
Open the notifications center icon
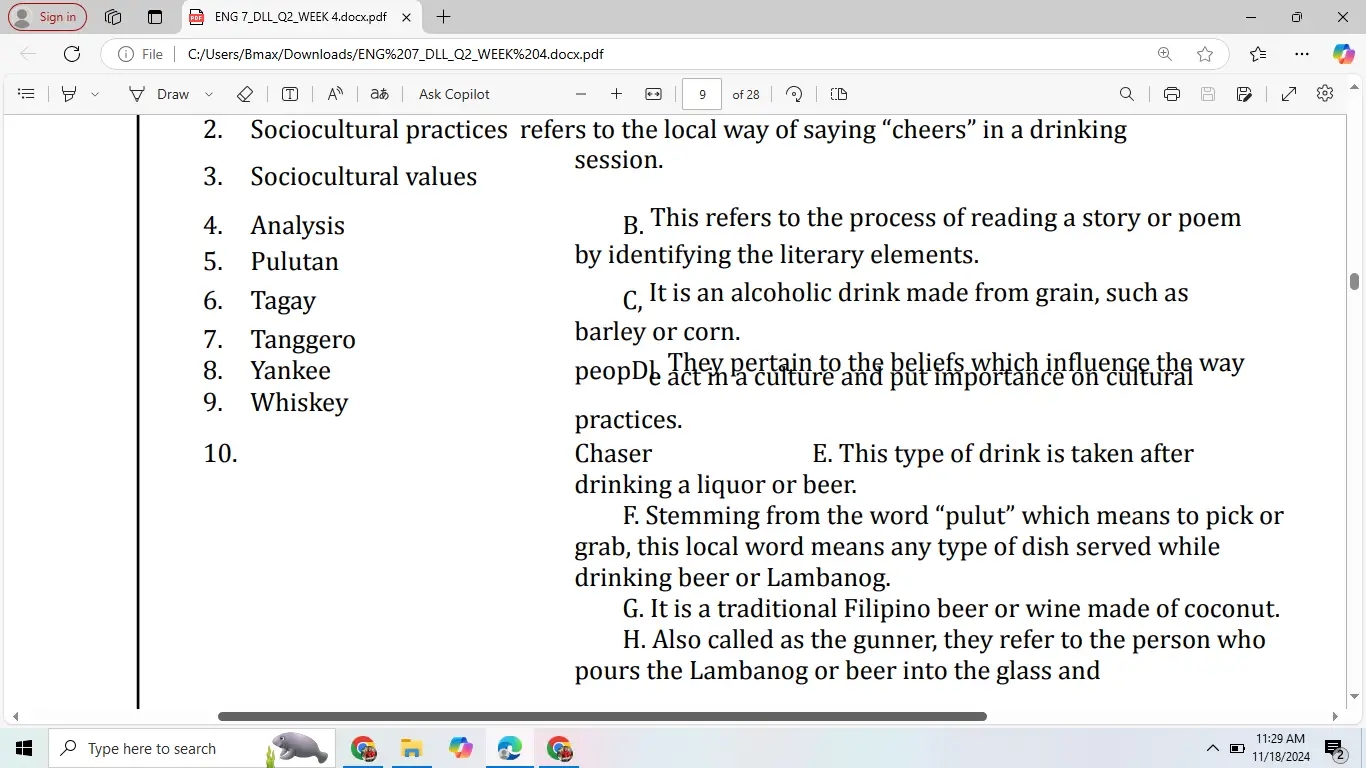1335,748
